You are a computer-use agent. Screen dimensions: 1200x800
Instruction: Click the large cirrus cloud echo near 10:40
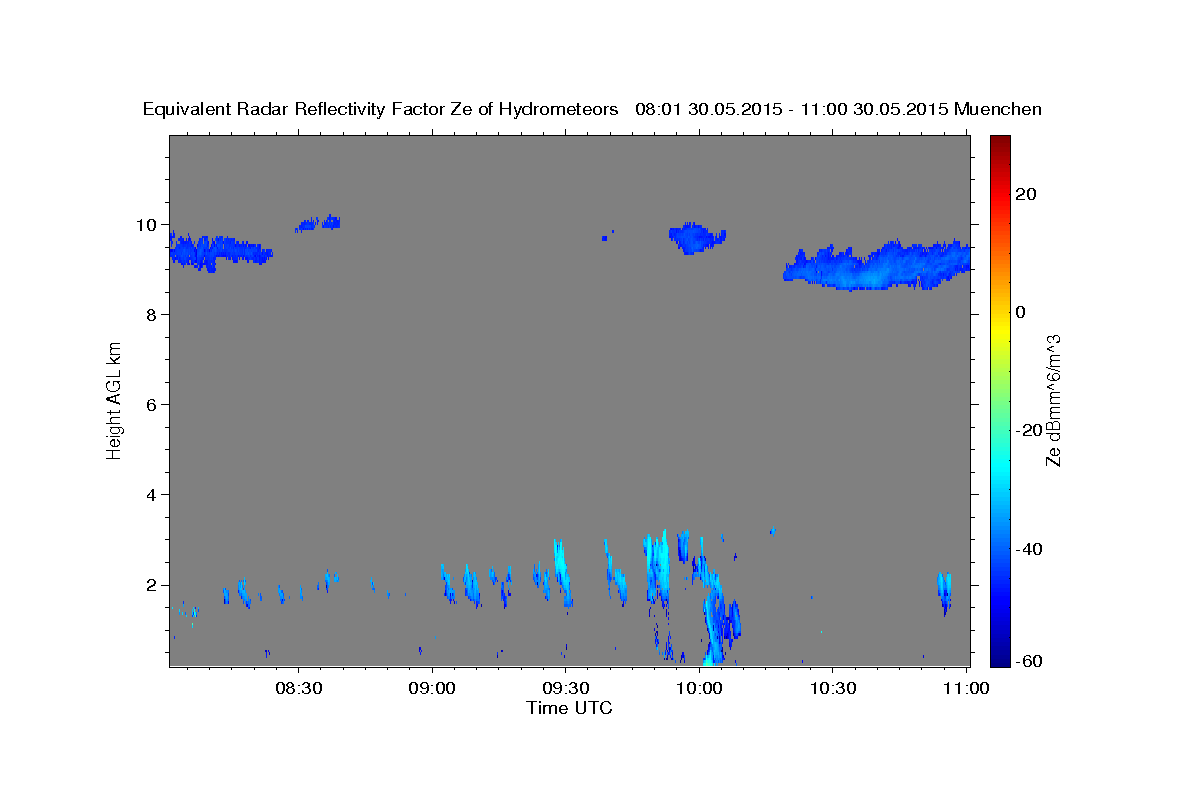[877, 266]
